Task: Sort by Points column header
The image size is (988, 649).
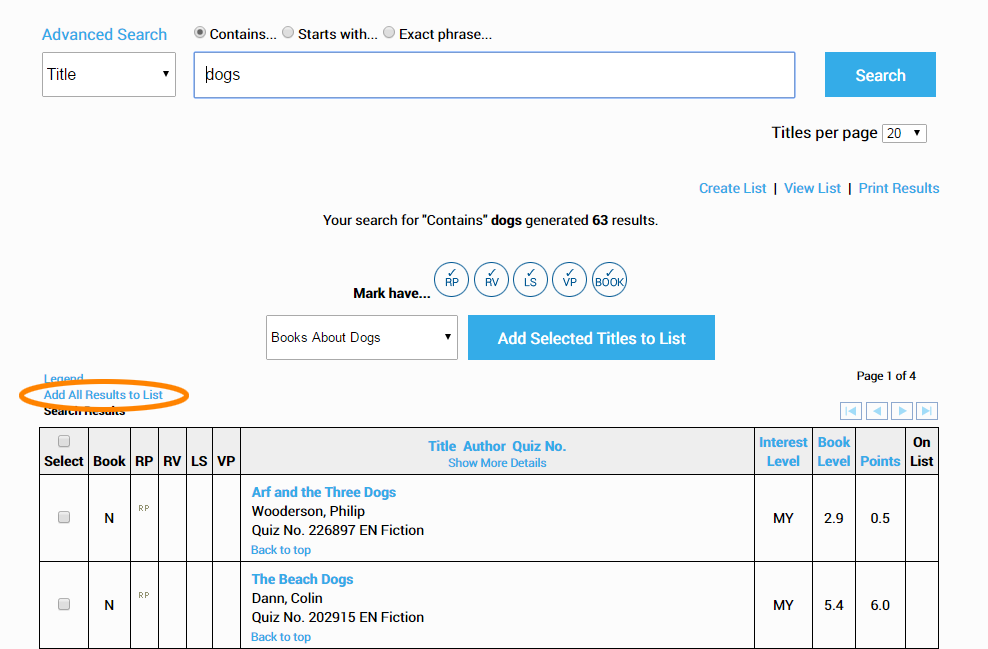Action: pos(880,461)
